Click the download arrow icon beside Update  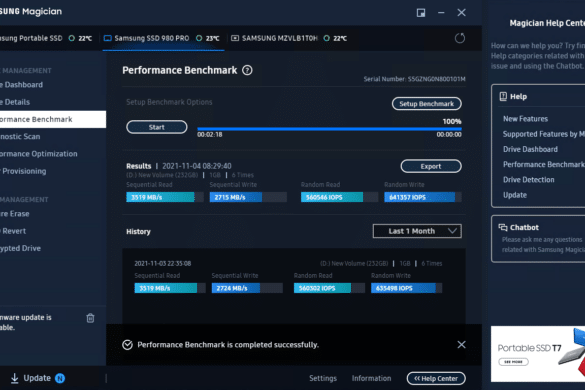15,378
